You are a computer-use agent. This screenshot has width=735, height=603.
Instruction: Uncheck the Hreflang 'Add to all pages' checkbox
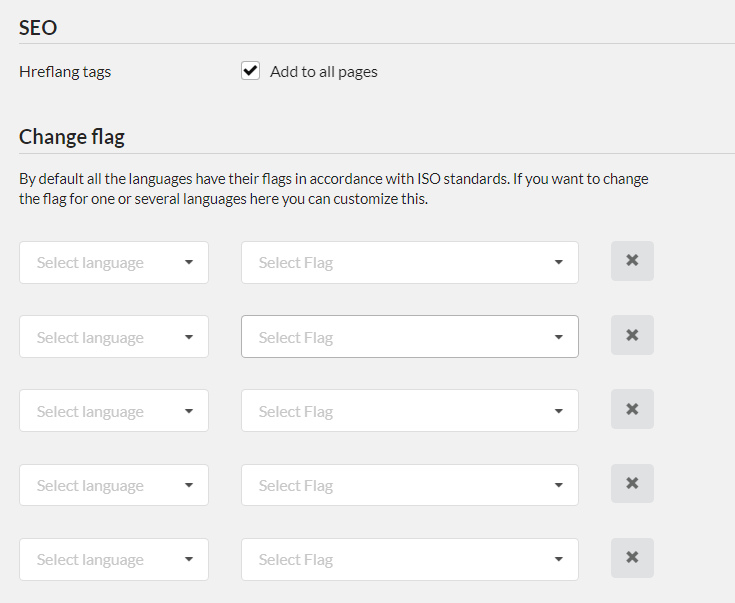(251, 71)
